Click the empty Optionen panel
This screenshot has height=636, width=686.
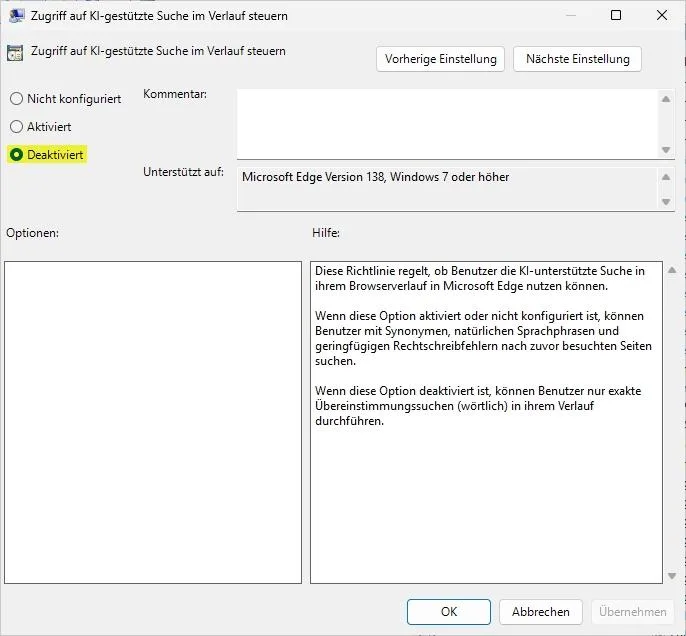(x=153, y=422)
